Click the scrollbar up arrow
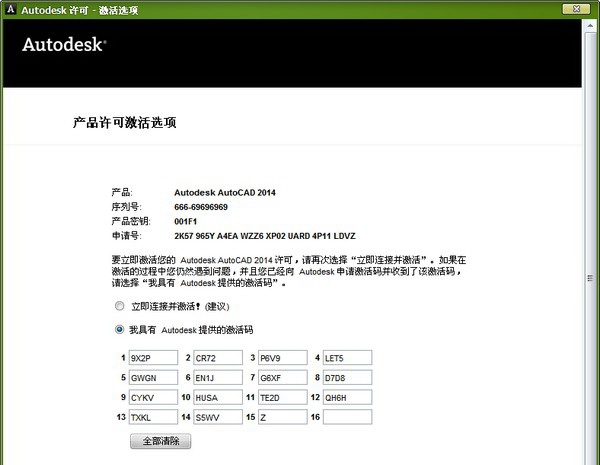The width and height of the screenshot is (600, 465). [x=590, y=26]
